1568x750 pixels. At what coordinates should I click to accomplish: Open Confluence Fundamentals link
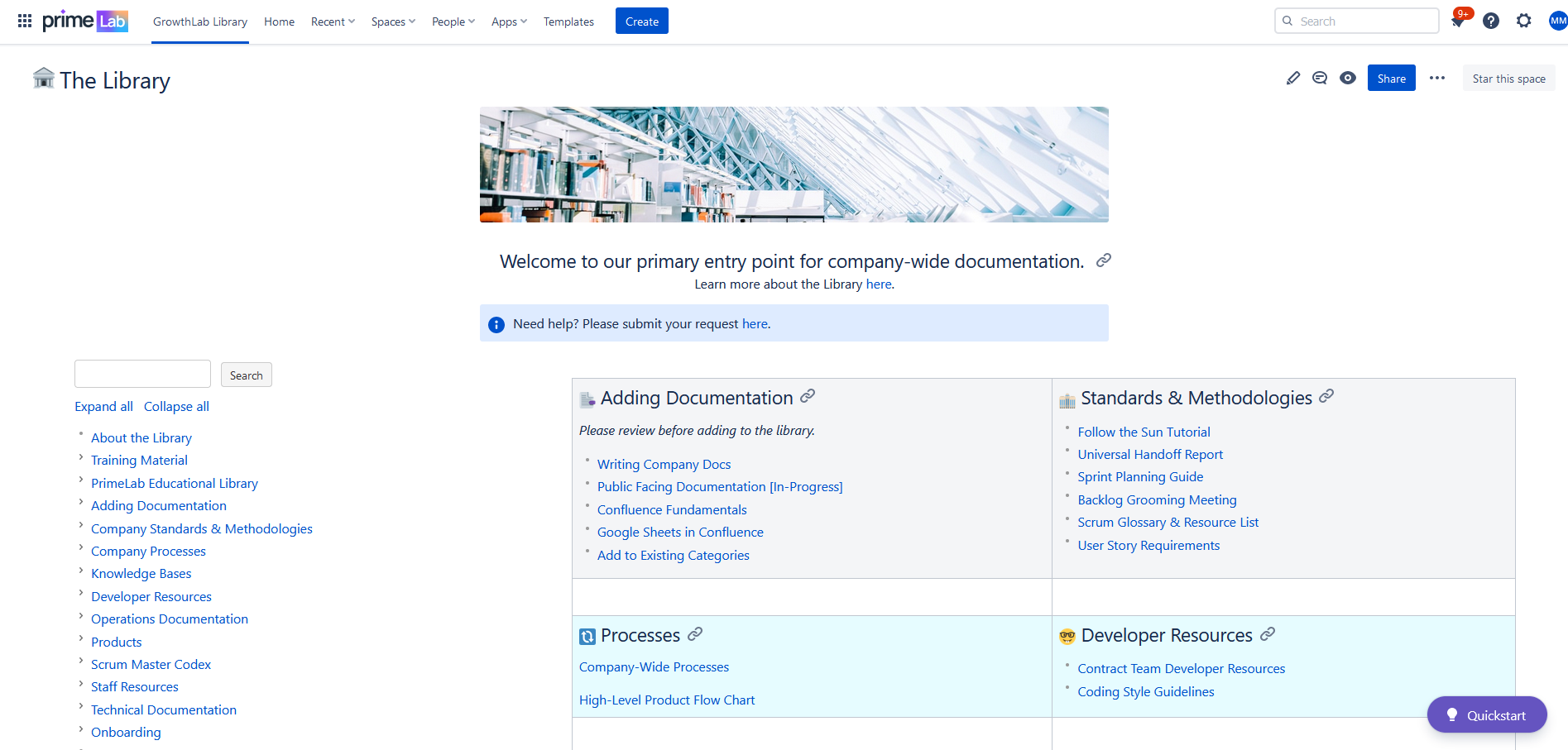click(x=672, y=509)
